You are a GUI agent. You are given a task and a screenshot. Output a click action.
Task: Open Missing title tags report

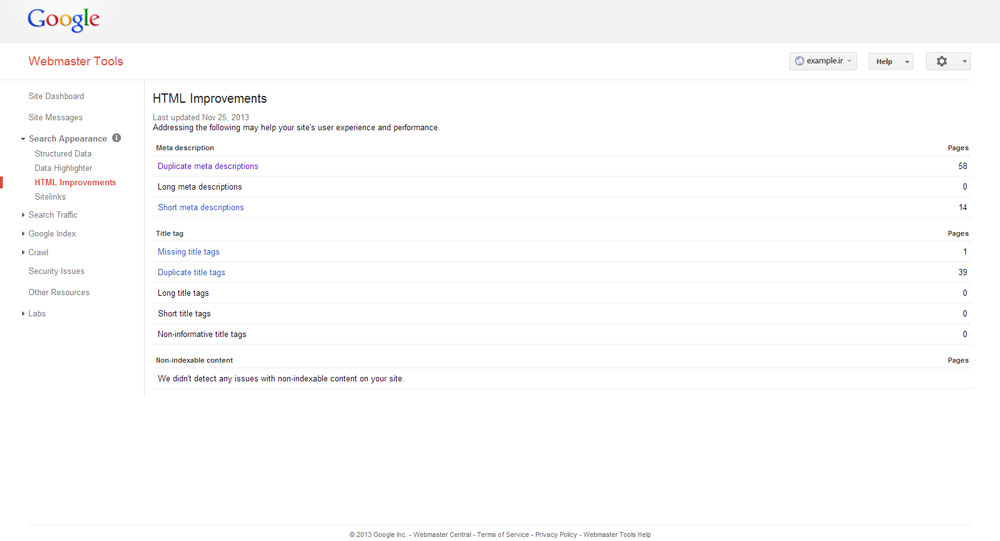pos(188,251)
